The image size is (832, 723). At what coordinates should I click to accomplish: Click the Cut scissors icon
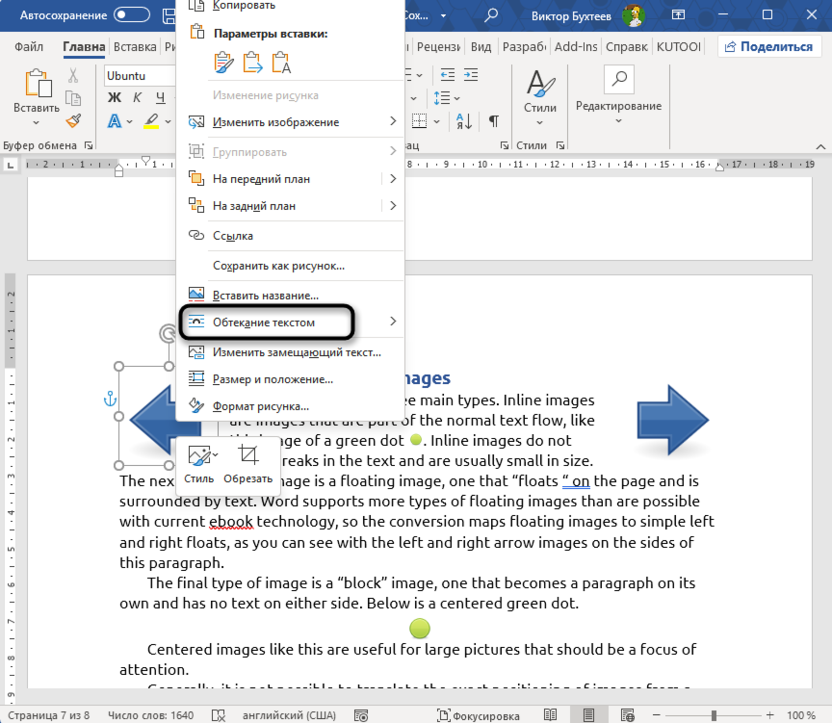(x=73, y=75)
